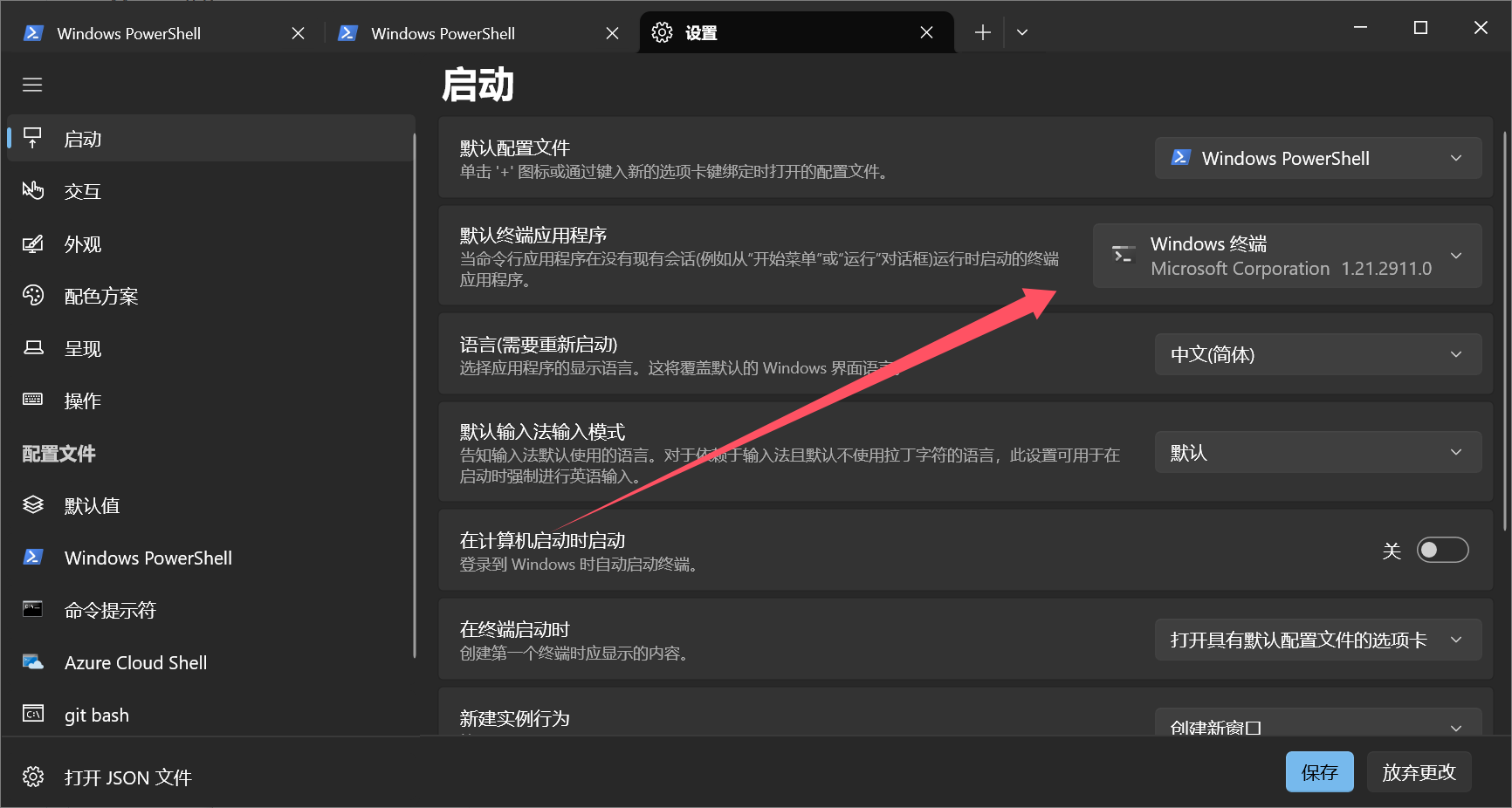Open the 呈现 rendering settings
The width and height of the screenshot is (1512, 808).
(82, 349)
